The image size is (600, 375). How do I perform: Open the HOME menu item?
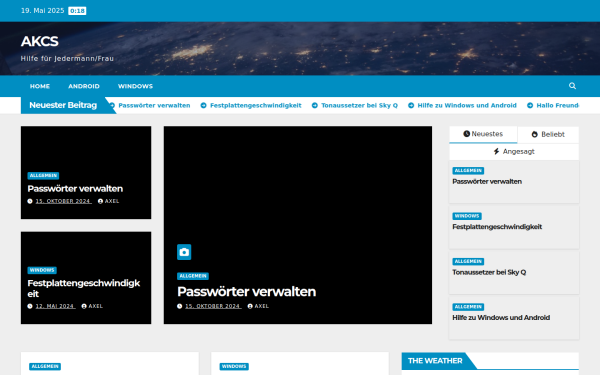click(40, 86)
